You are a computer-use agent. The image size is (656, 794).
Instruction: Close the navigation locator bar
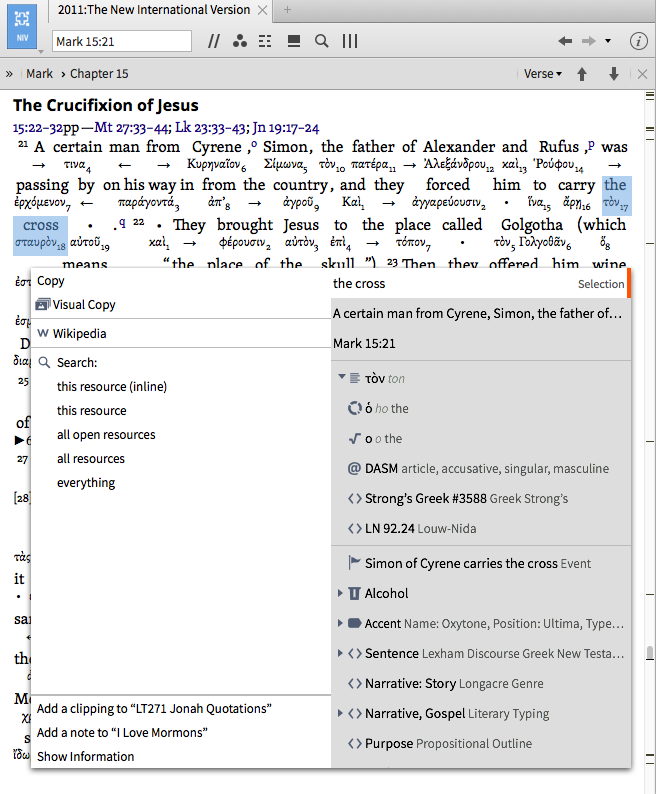pos(642,74)
